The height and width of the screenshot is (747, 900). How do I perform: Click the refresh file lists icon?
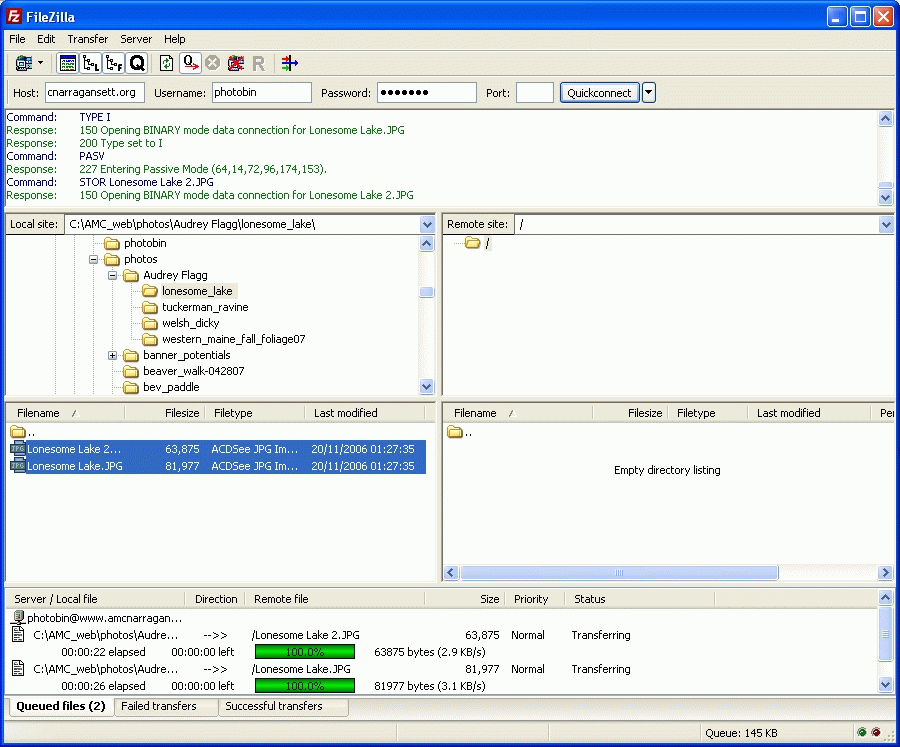(166, 63)
